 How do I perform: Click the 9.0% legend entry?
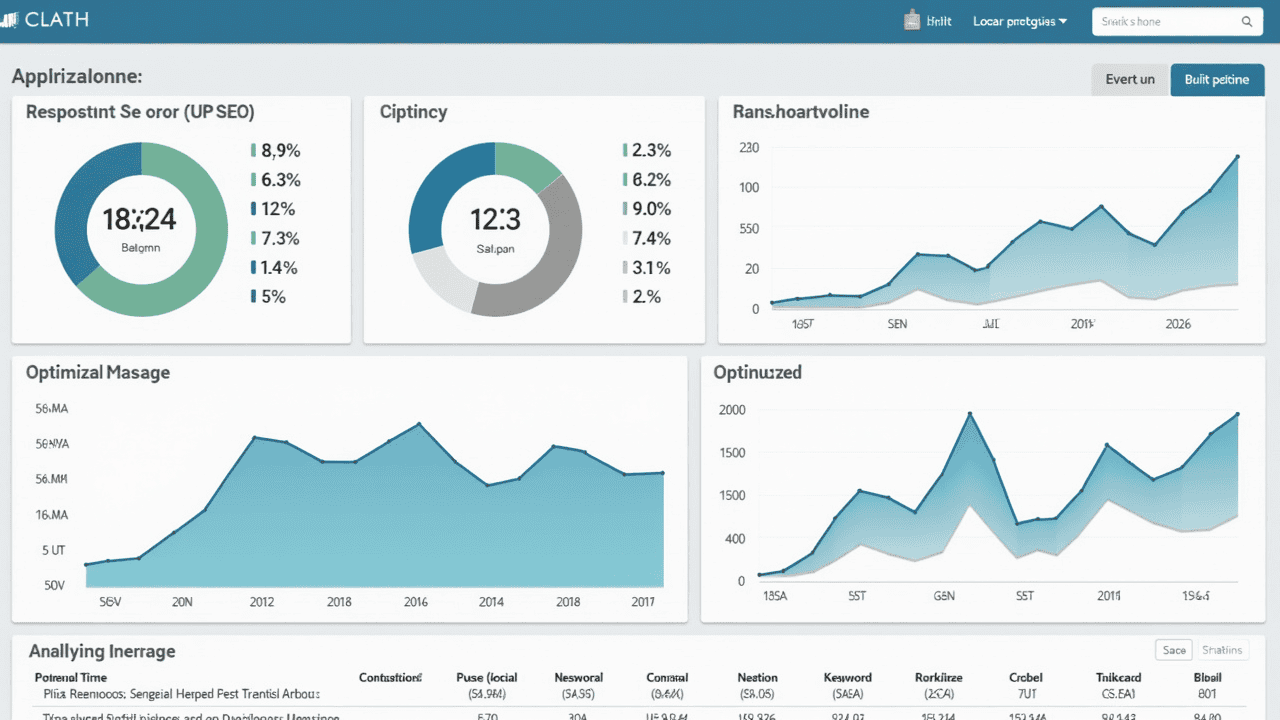point(646,209)
